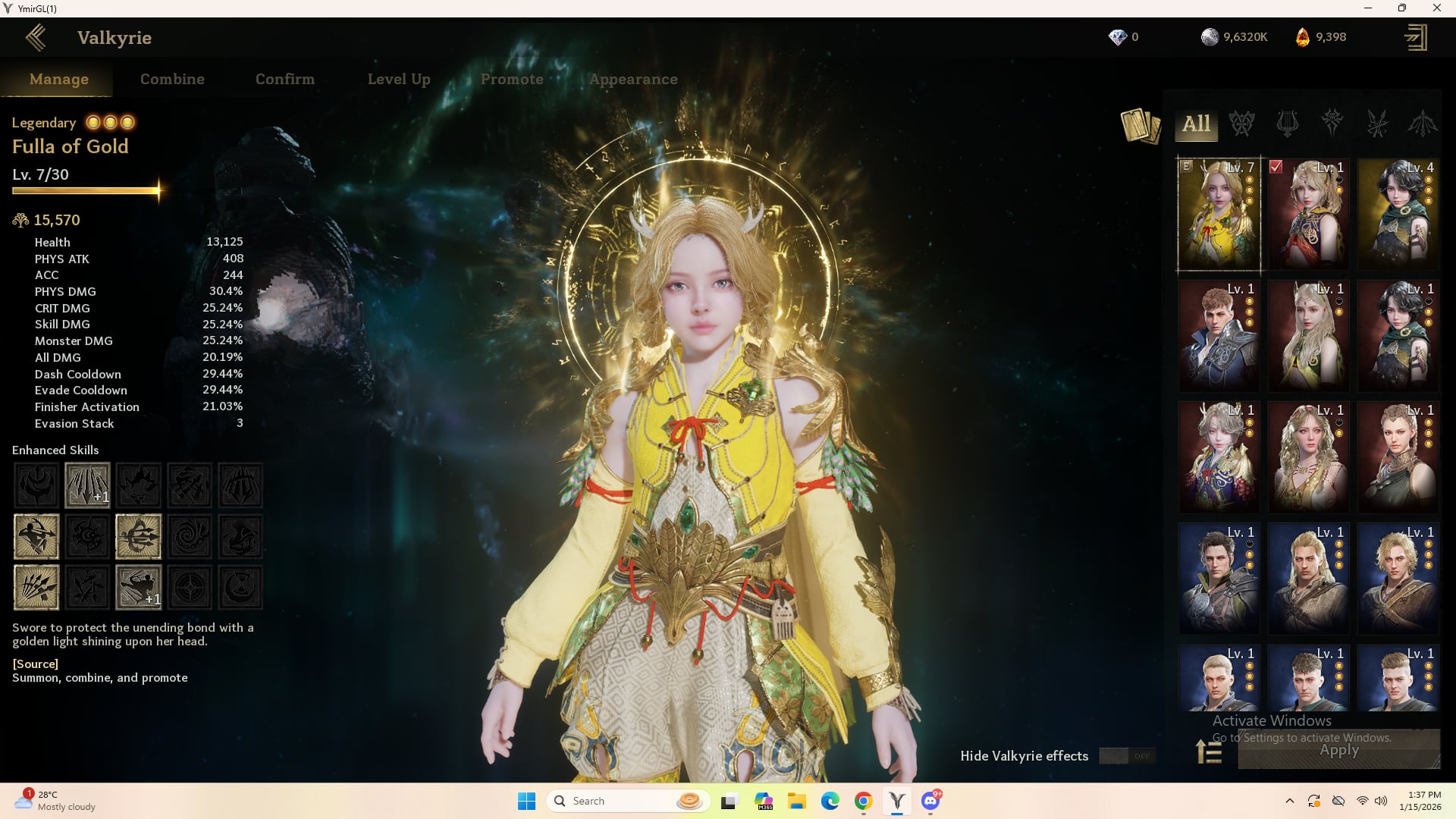Click the Lv. 7/30 experience progress bar

tap(85, 191)
